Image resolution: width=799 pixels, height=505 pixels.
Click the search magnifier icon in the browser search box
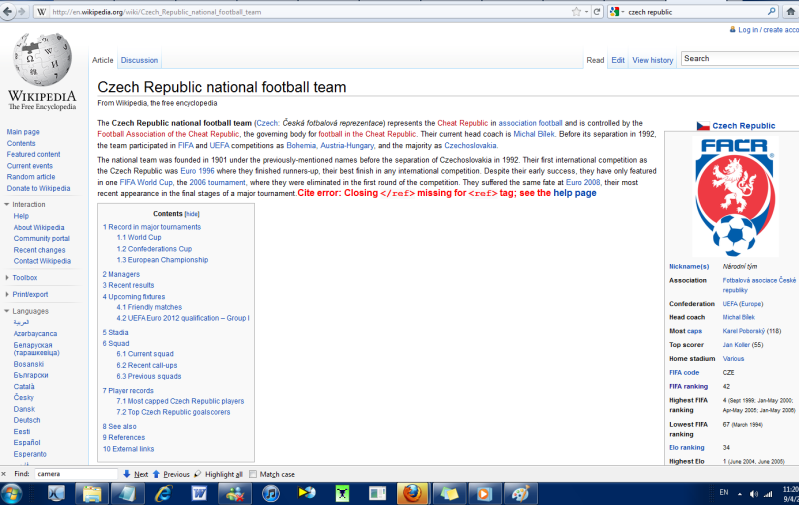[771, 12]
